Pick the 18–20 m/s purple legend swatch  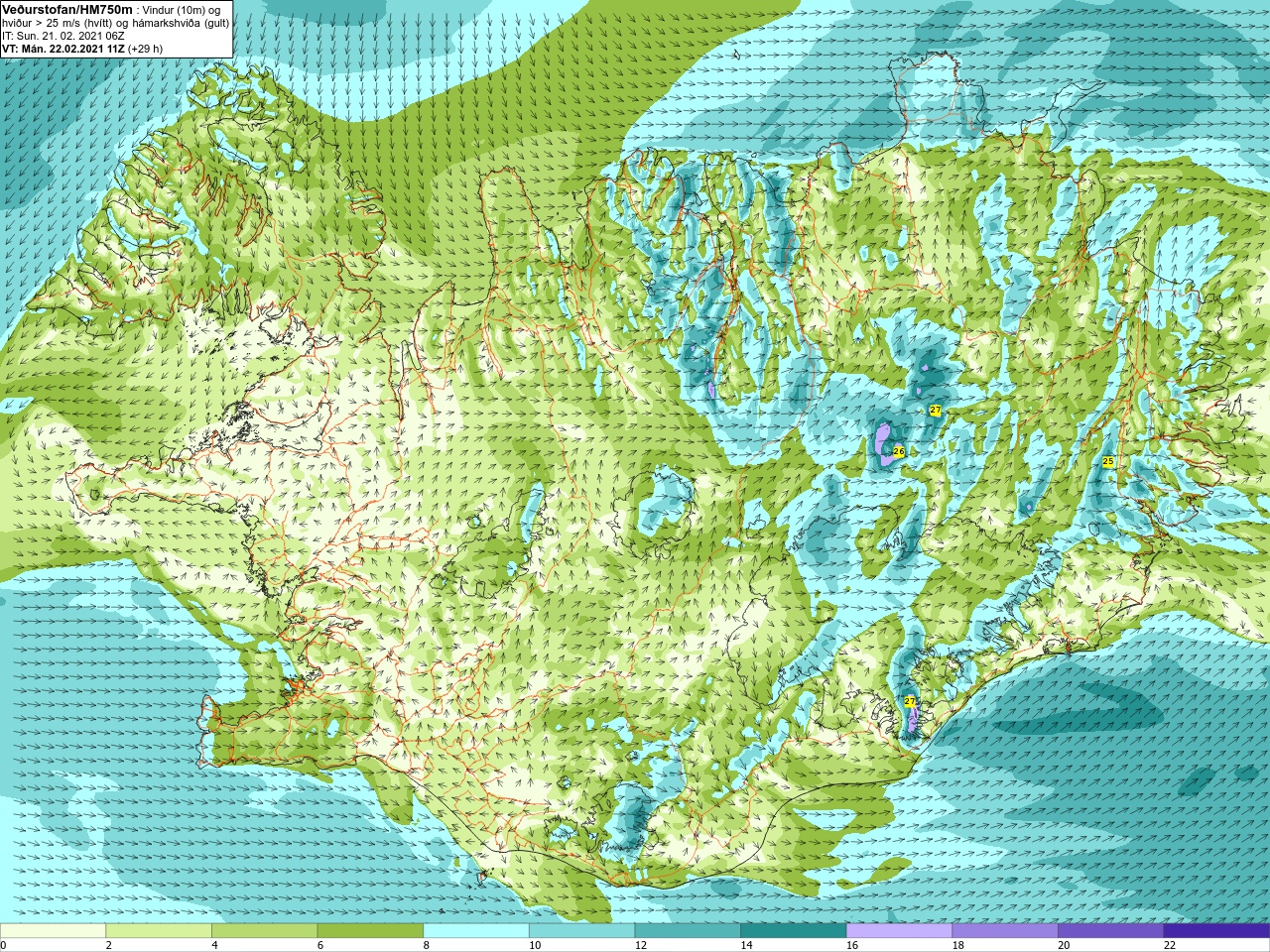pos(1005,931)
